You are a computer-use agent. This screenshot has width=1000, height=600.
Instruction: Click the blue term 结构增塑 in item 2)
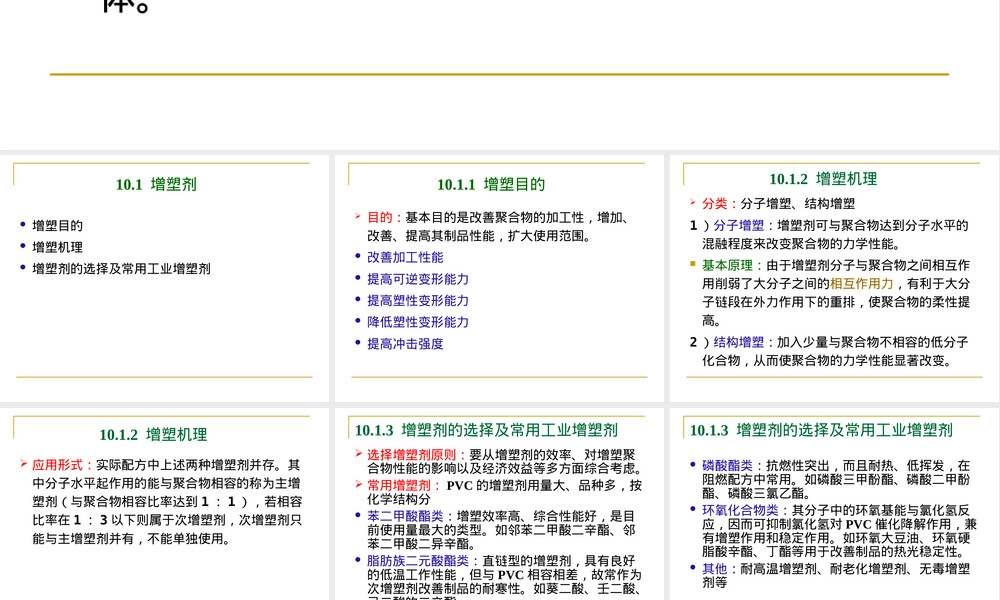(x=739, y=342)
